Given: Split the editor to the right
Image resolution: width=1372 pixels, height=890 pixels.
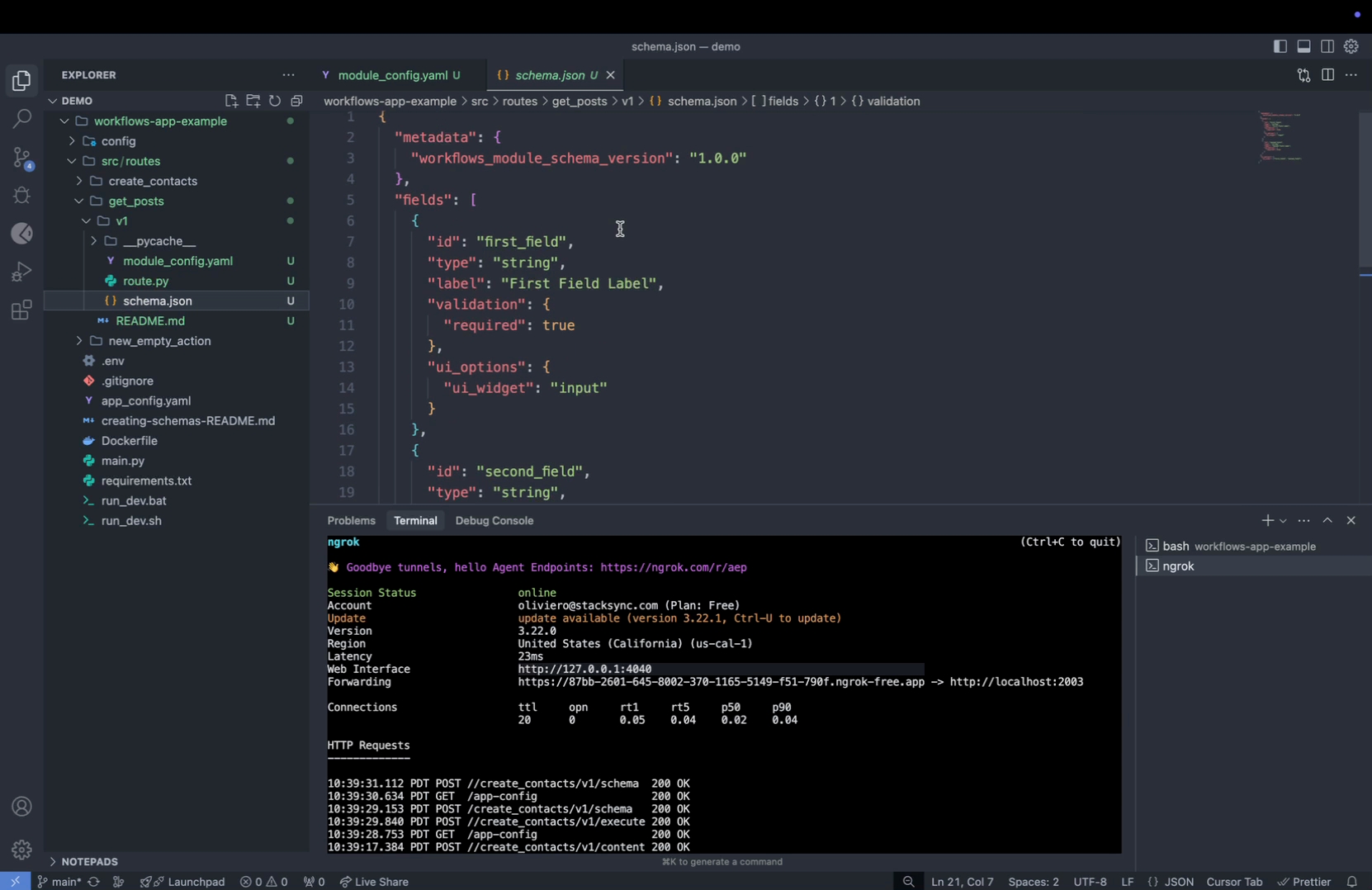Looking at the screenshot, I should pyautogui.click(x=1327, y=75).
